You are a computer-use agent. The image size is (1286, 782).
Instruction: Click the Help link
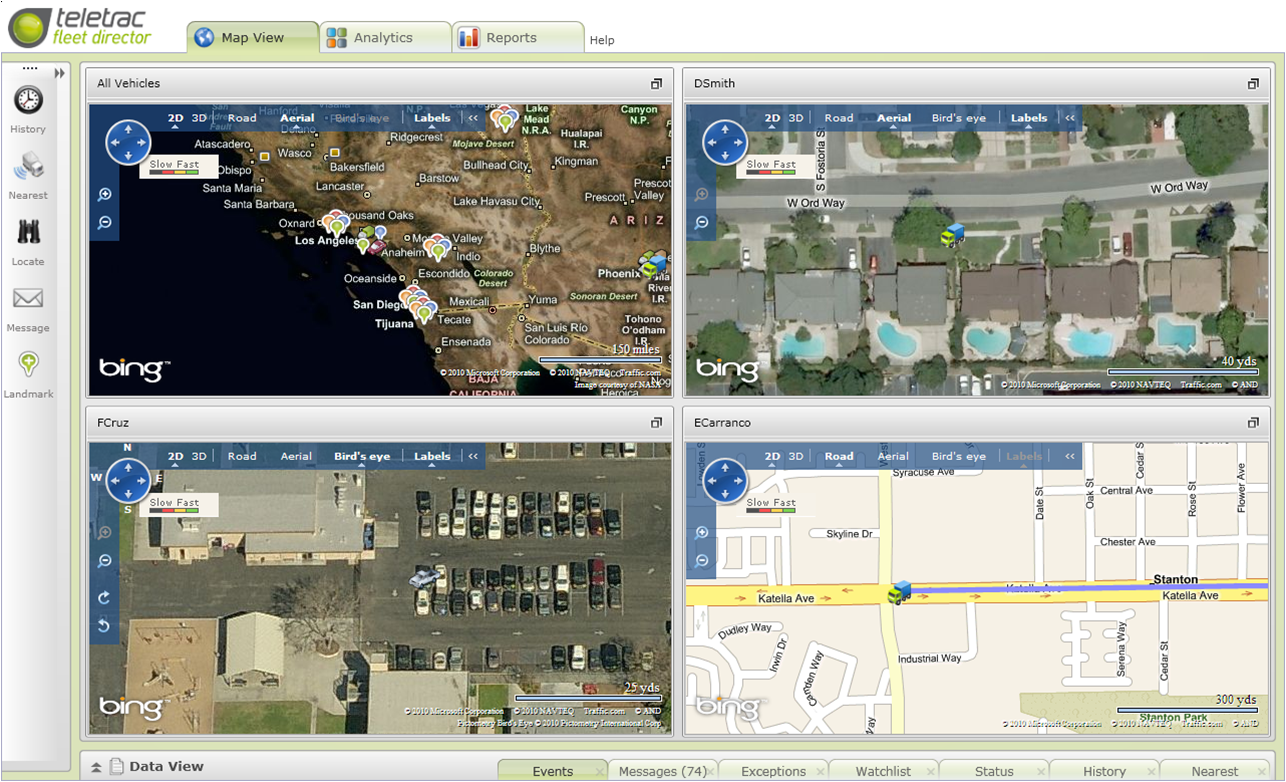[602, 40]
